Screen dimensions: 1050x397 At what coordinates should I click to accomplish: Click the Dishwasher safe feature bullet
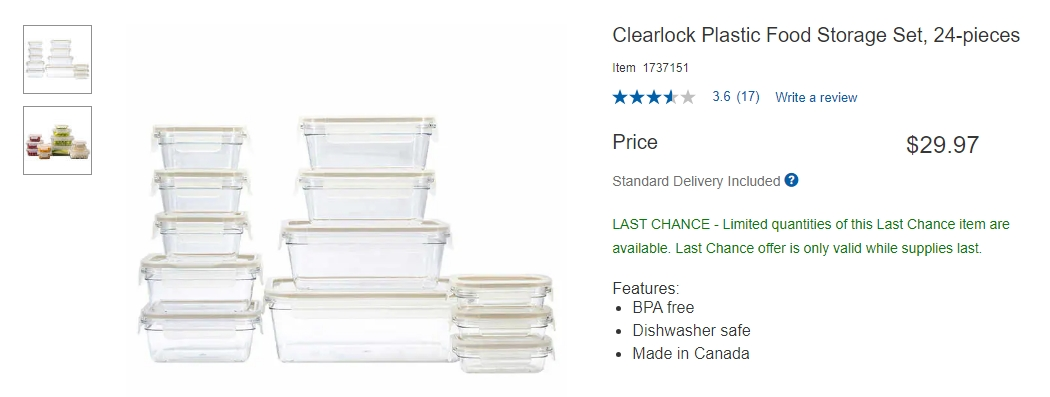[x=691, y=331]
